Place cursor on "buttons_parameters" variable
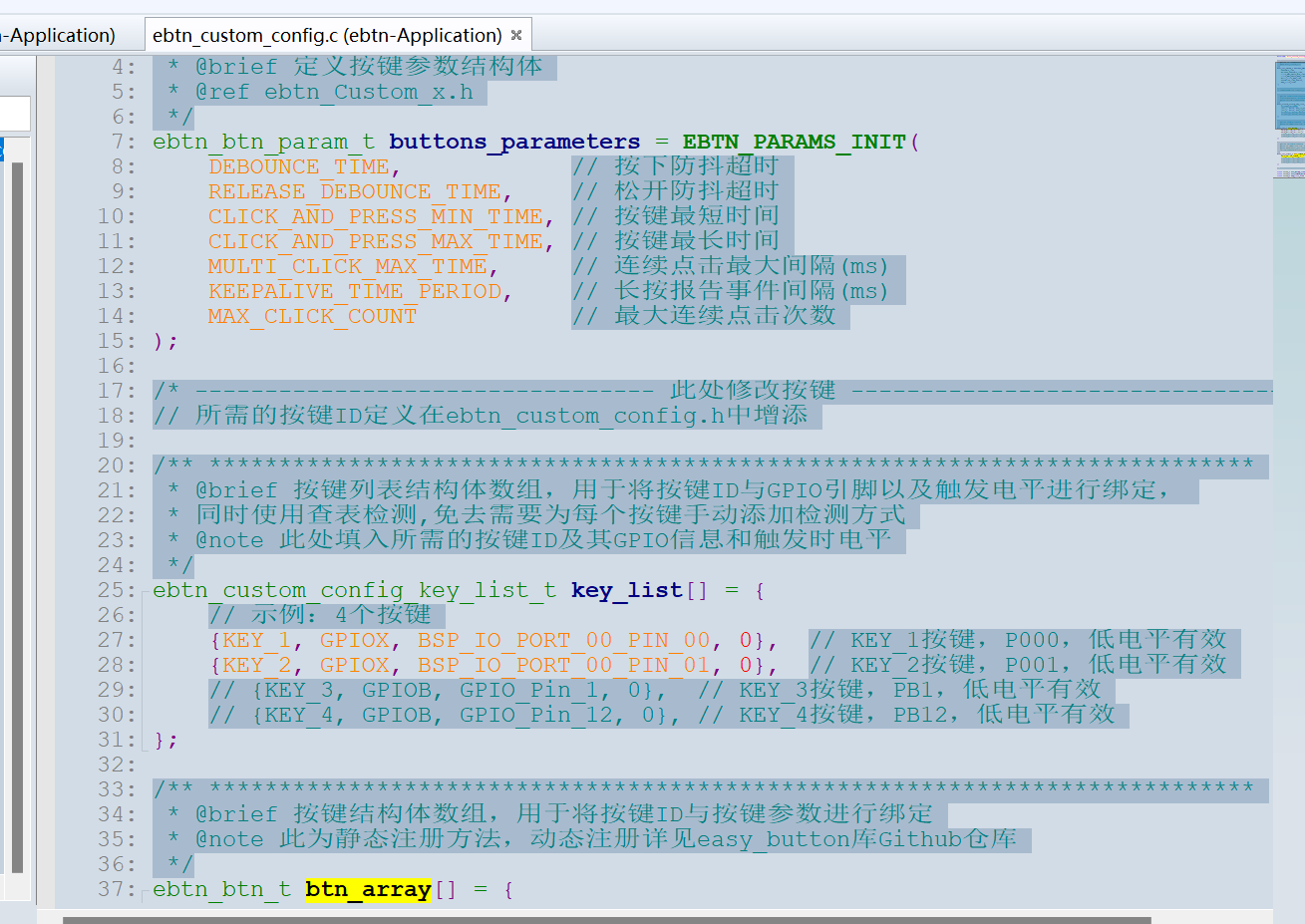 tap(514, 143)
